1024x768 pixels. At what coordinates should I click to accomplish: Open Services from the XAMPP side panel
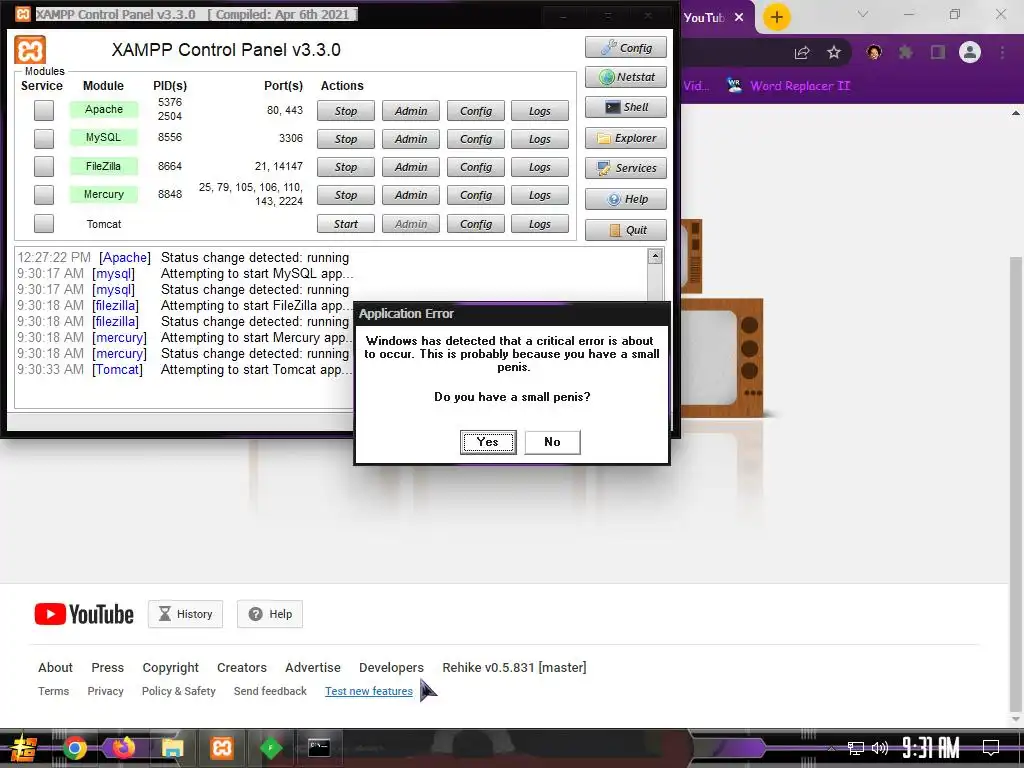tap(626, 168)
